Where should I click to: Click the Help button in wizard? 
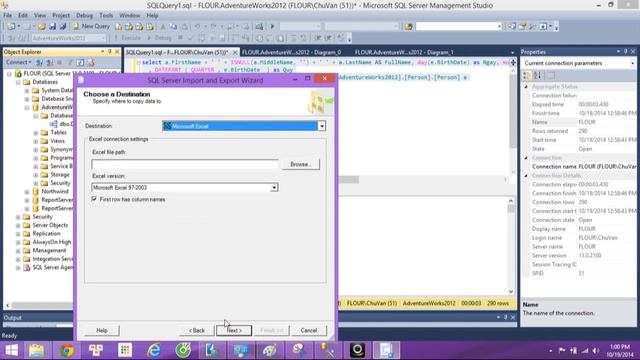tap(102, 330)
